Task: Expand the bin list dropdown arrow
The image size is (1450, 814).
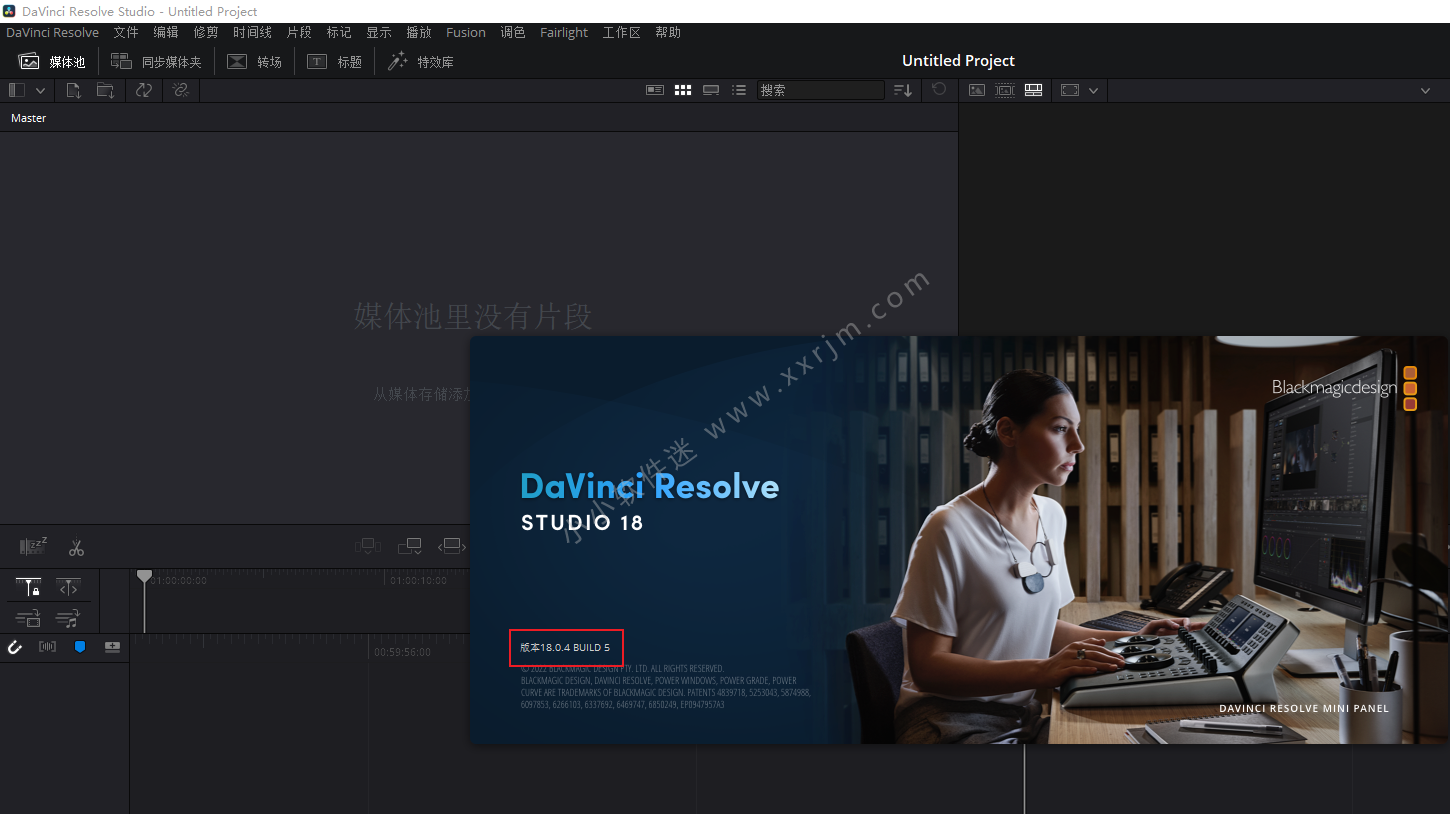Action: (x=40, y=90)
